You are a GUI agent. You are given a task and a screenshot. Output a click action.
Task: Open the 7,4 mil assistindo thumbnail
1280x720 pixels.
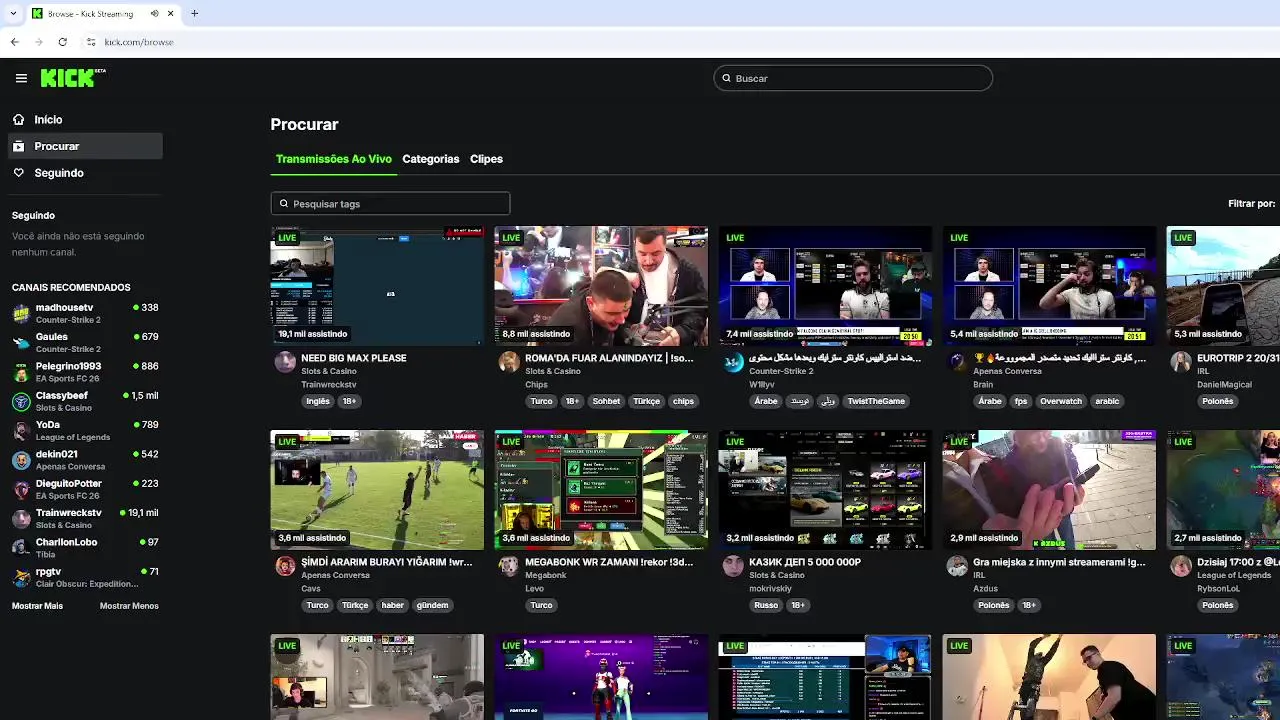[x=825, y=286]
